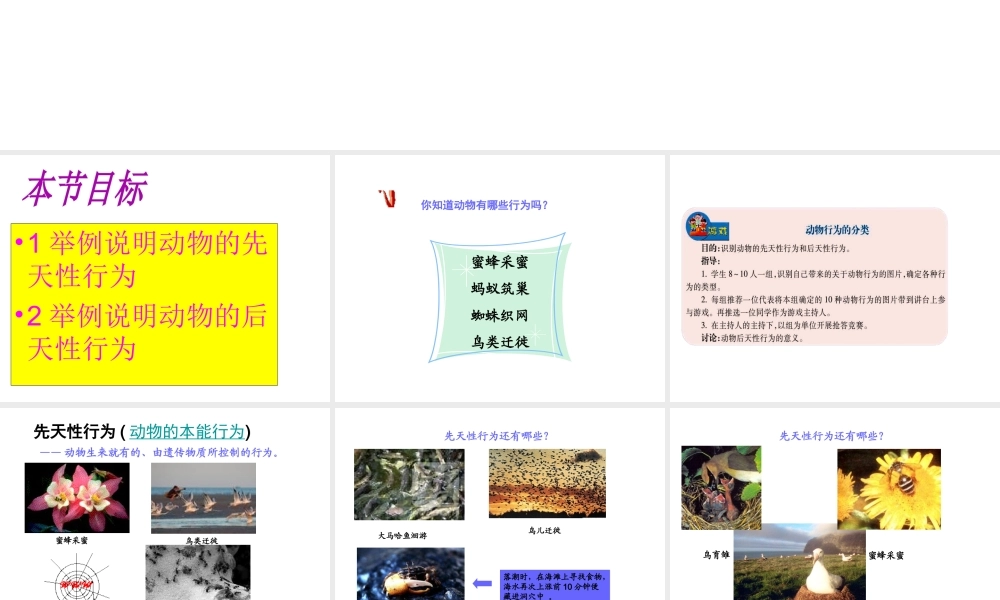Image resolution: width=1000 pixels, height=600 pixels.
Task: Click the blue text box about 落潮时
Action: 555,585
